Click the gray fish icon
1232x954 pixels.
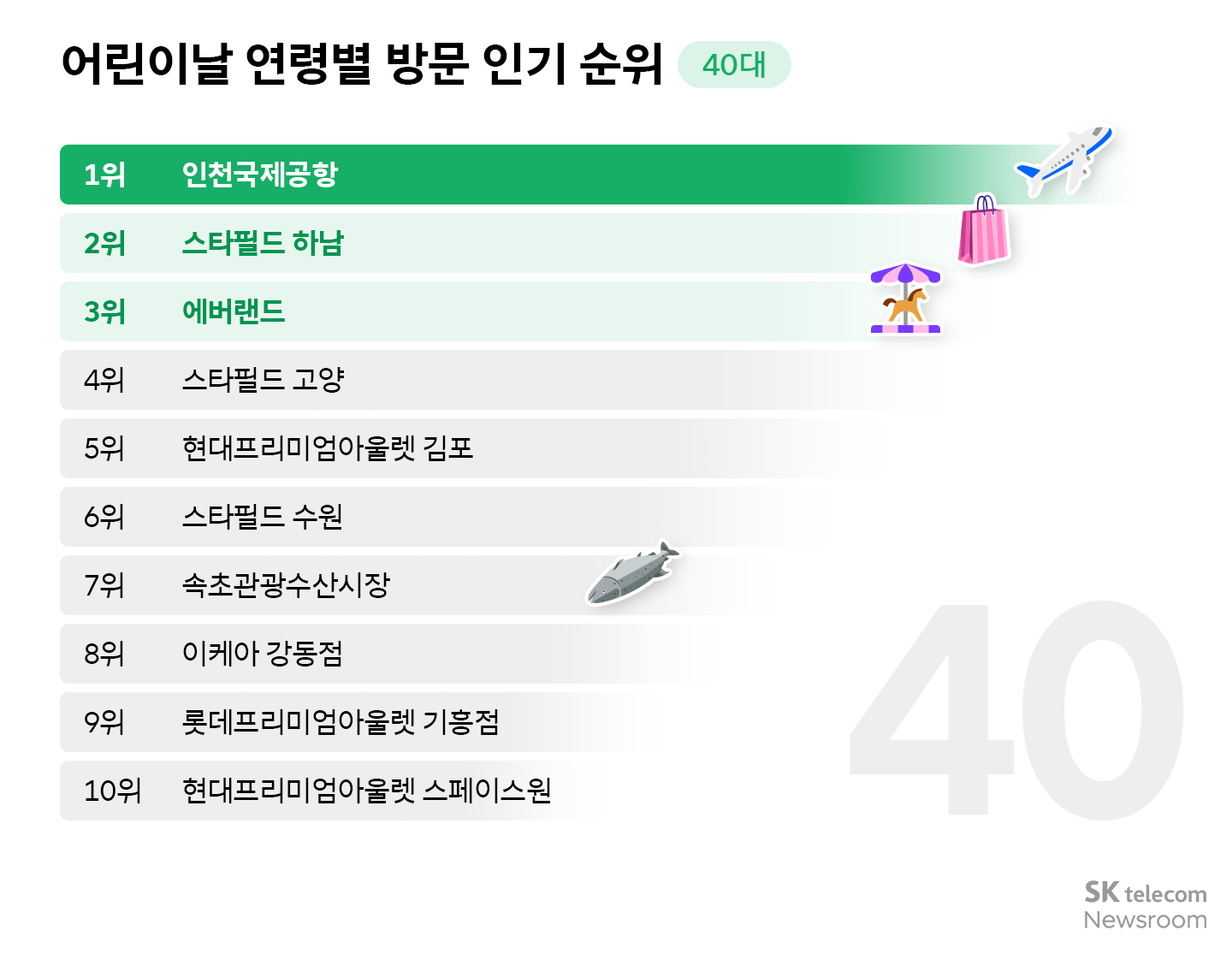point(631,573)
